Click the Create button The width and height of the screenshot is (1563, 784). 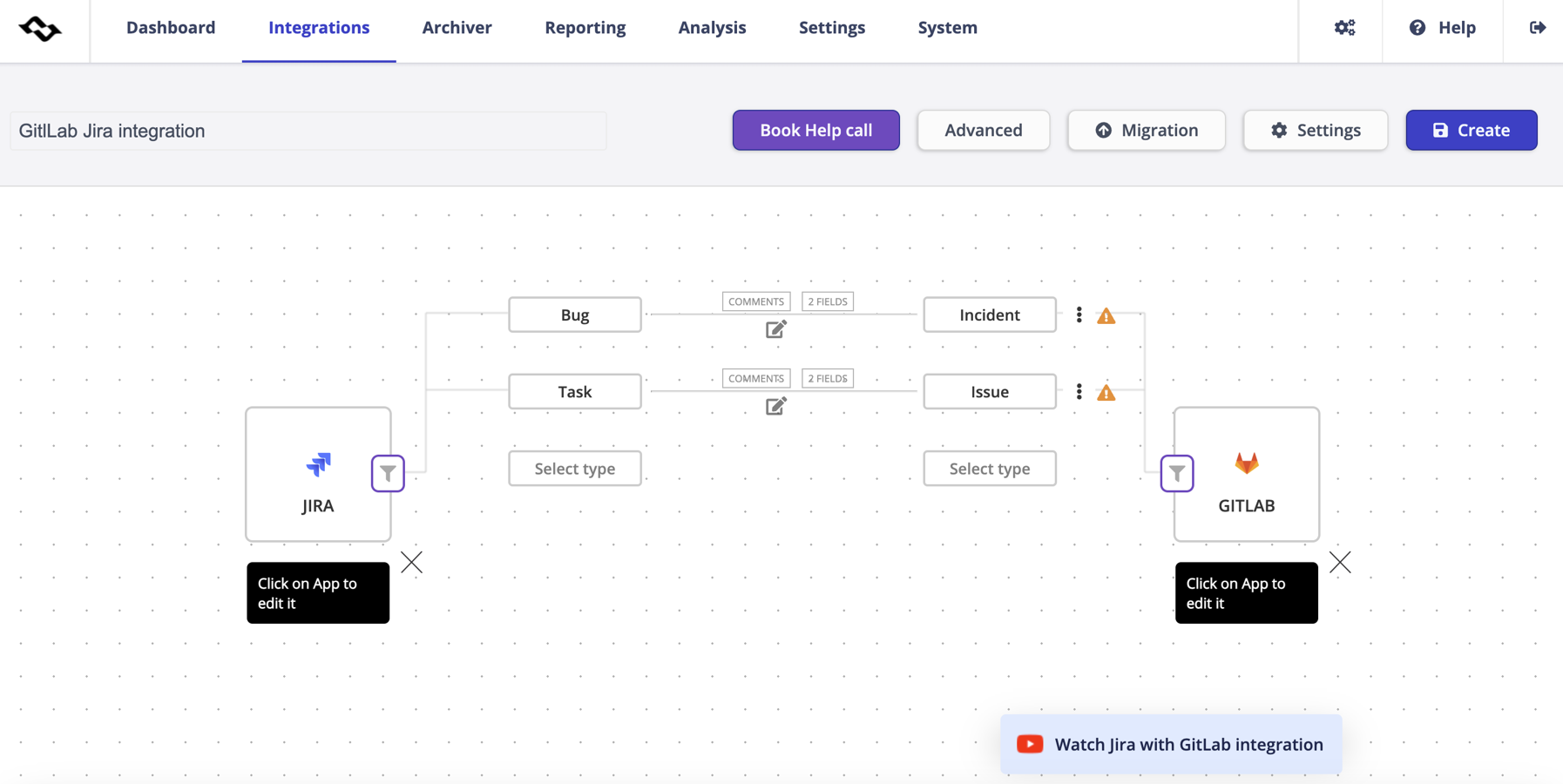pyautogui.click(x=1472, y=130)
